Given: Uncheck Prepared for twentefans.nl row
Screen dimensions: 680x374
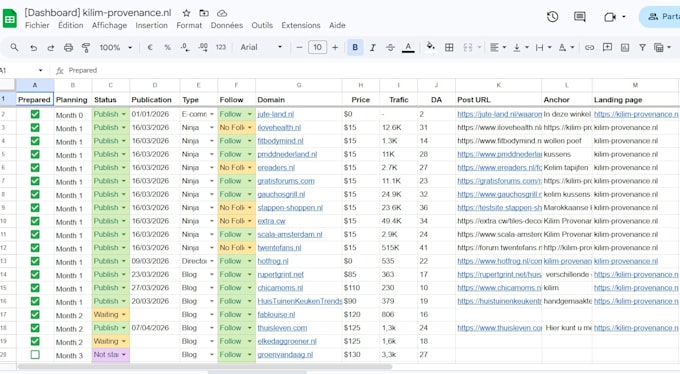Looking at the screenshot, I should (35, 248).
